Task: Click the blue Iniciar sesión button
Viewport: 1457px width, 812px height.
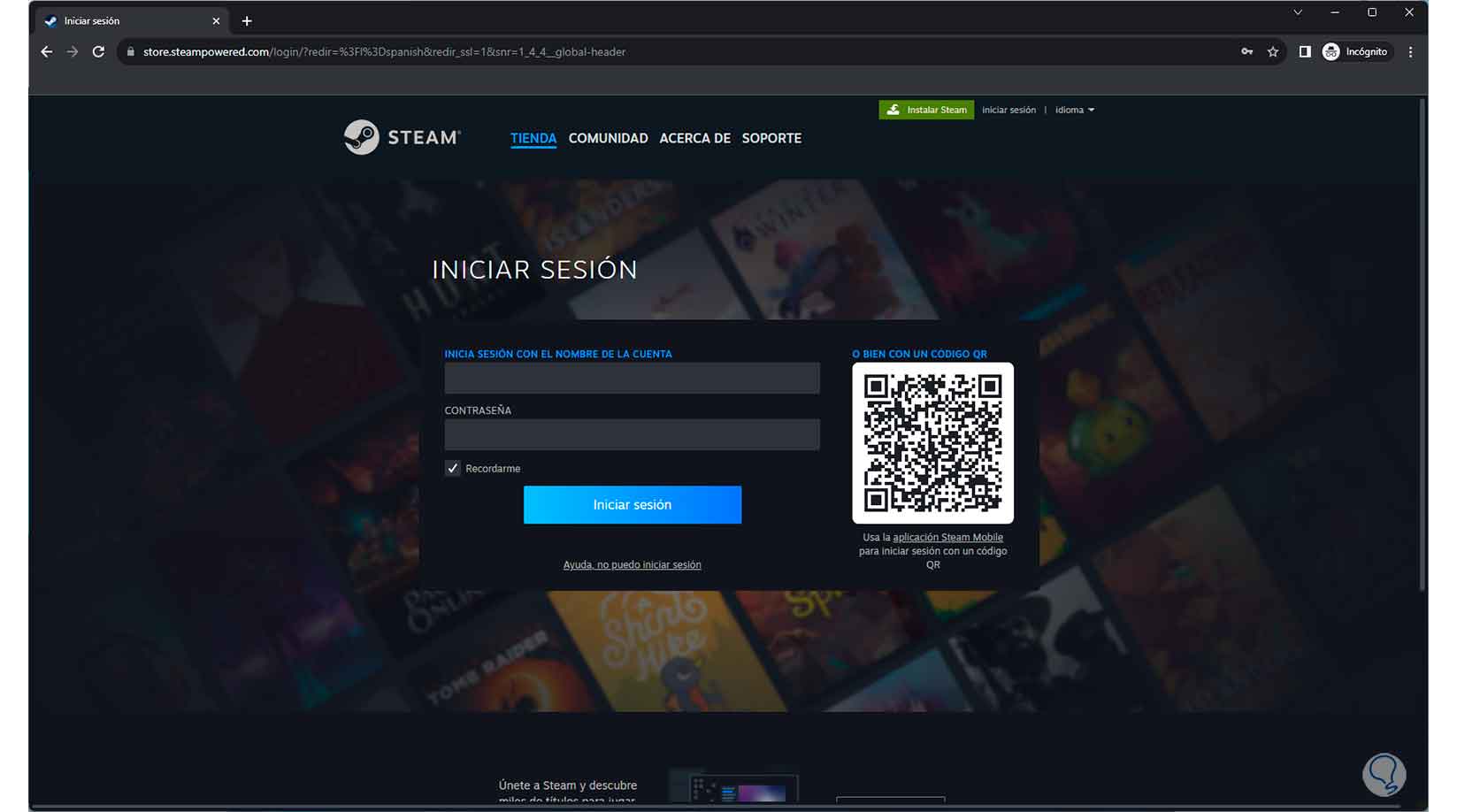Action: [x=633, y=504]
